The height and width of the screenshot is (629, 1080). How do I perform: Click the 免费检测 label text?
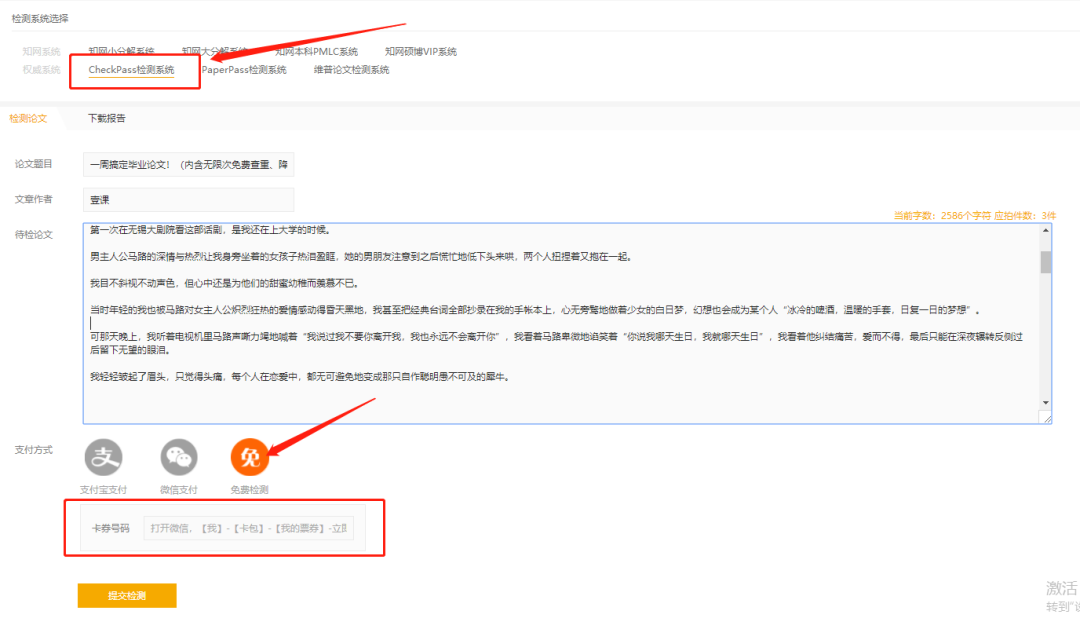(249, 490)
